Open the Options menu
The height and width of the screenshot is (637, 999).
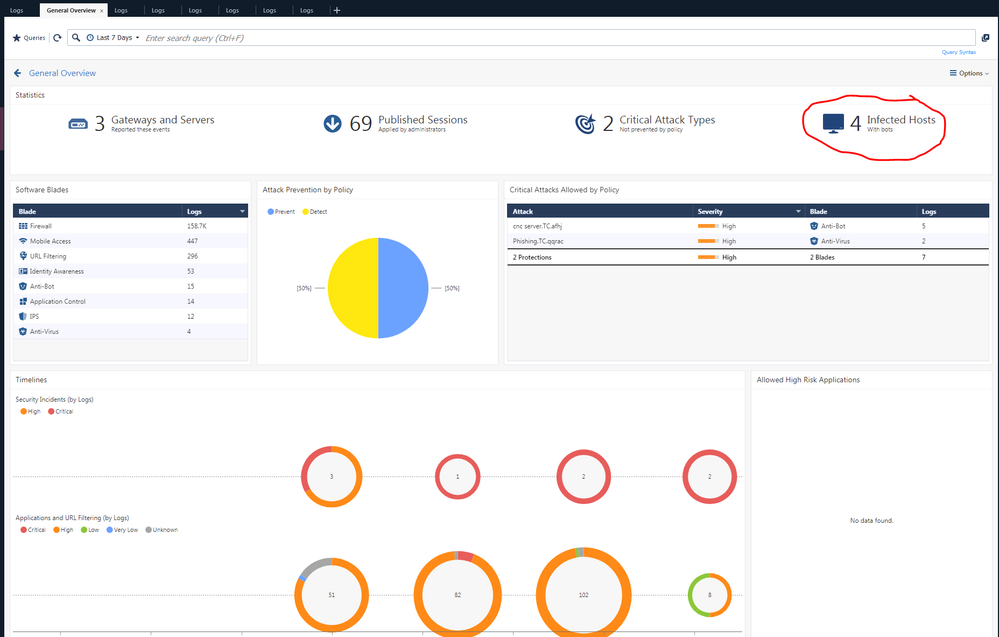[x=969, y=73]
